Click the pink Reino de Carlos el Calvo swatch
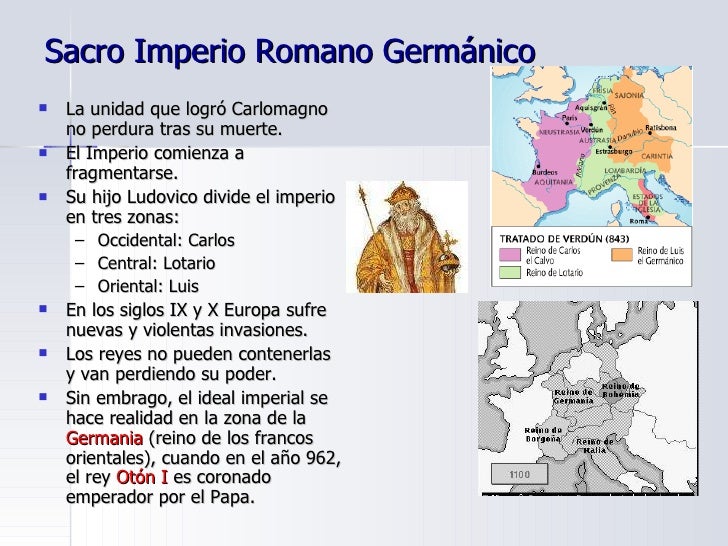728x546 pixels. click(509, 255)
